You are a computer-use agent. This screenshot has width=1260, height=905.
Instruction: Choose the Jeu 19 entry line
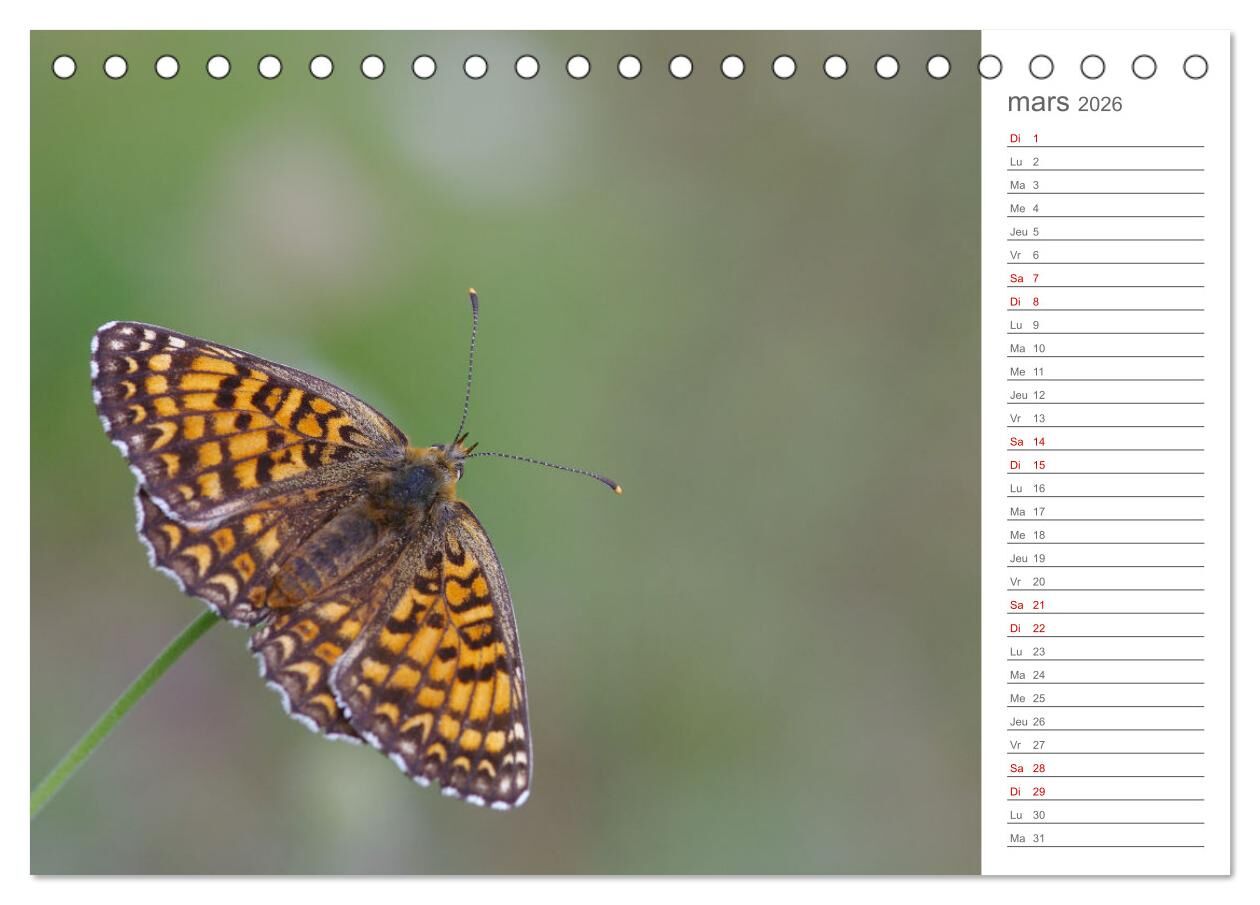pos(1105,559)
